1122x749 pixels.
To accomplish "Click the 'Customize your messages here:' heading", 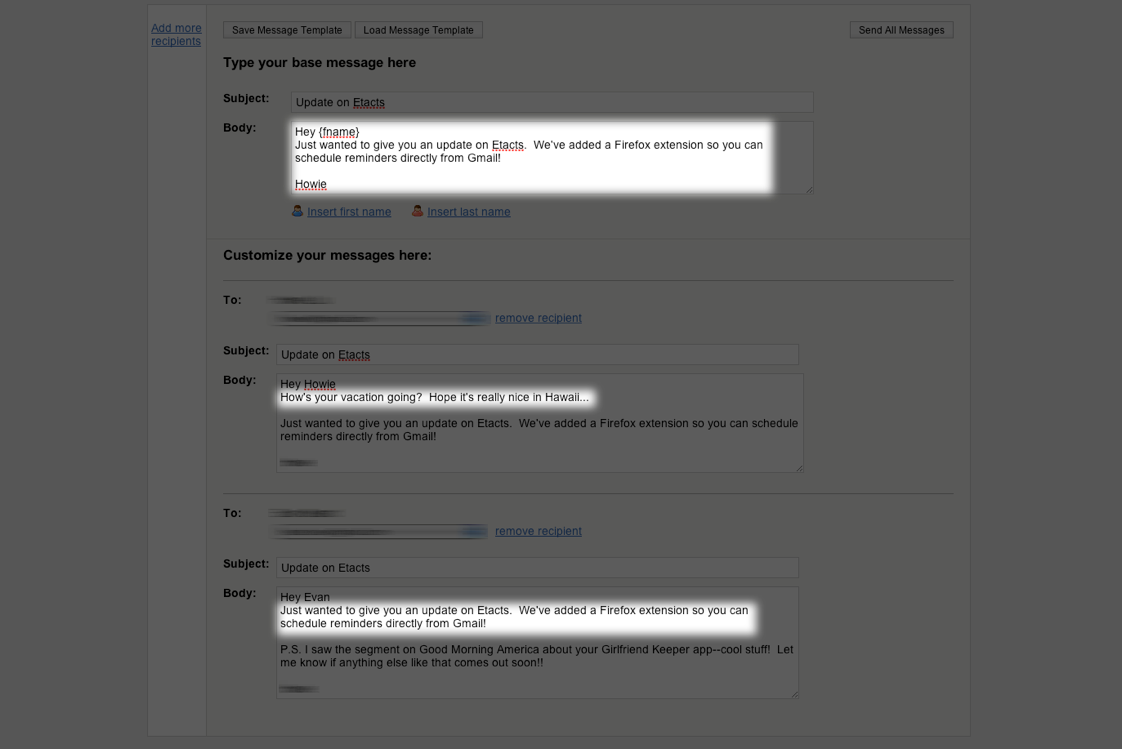I will pyautogui.click(x=327, y=255).
